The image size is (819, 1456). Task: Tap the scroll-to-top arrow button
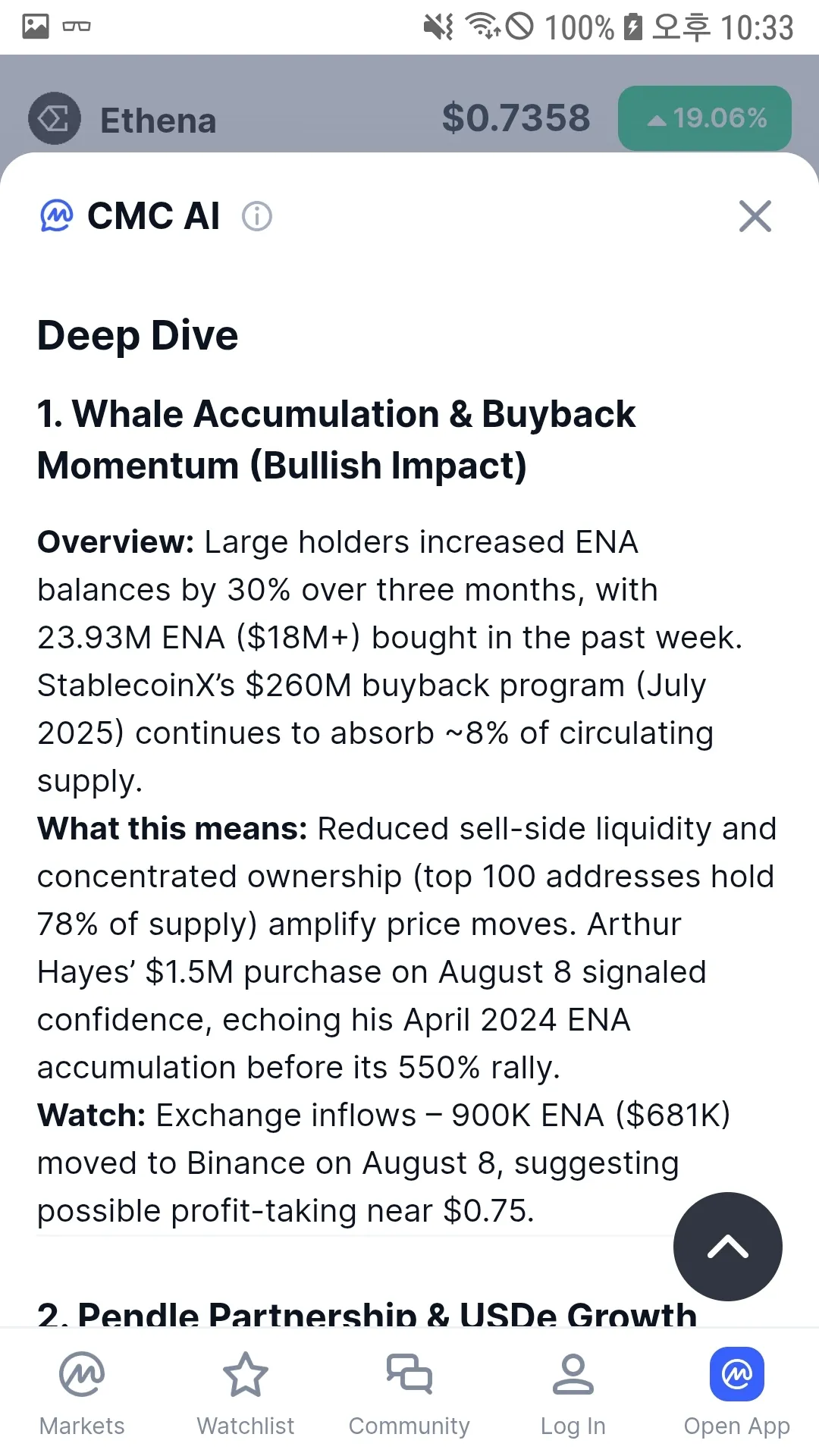tap(727, 1246)
